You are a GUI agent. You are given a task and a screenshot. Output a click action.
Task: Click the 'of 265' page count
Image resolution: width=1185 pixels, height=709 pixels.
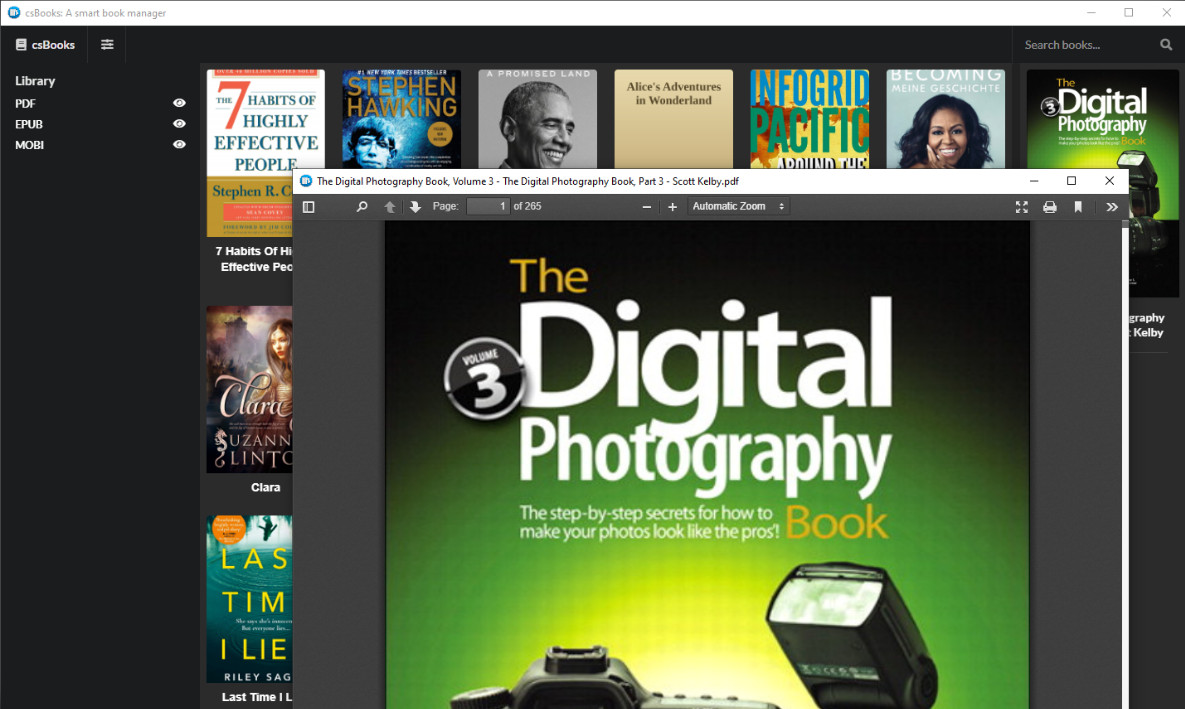coord(528,206)
